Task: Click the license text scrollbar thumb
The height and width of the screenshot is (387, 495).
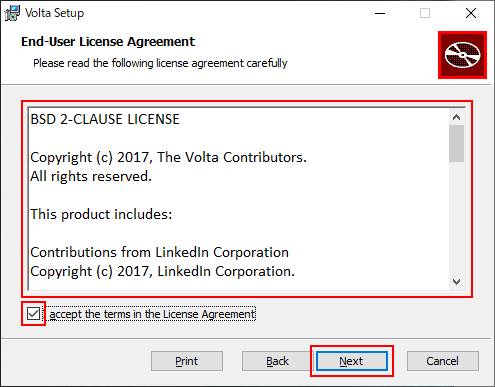Action: pos(456,143)
